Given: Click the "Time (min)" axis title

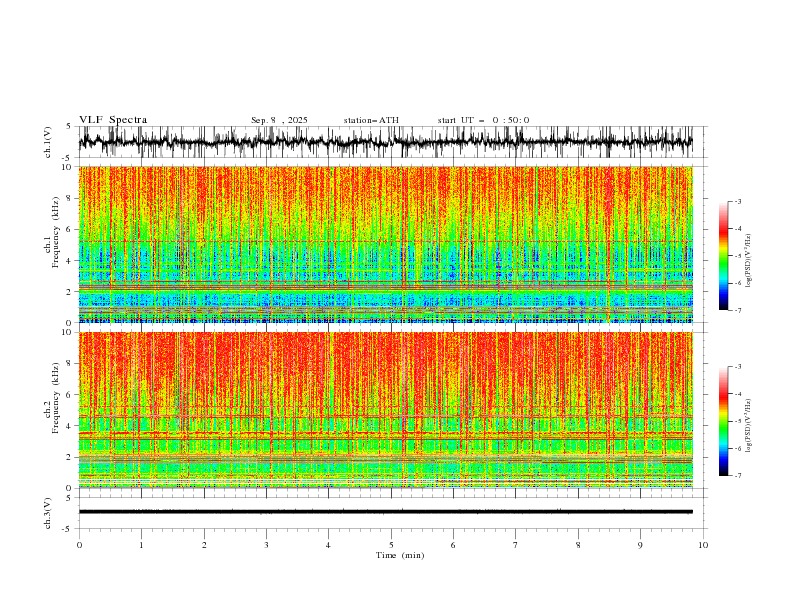Looking at the screenshot, I should pos(400,555).
